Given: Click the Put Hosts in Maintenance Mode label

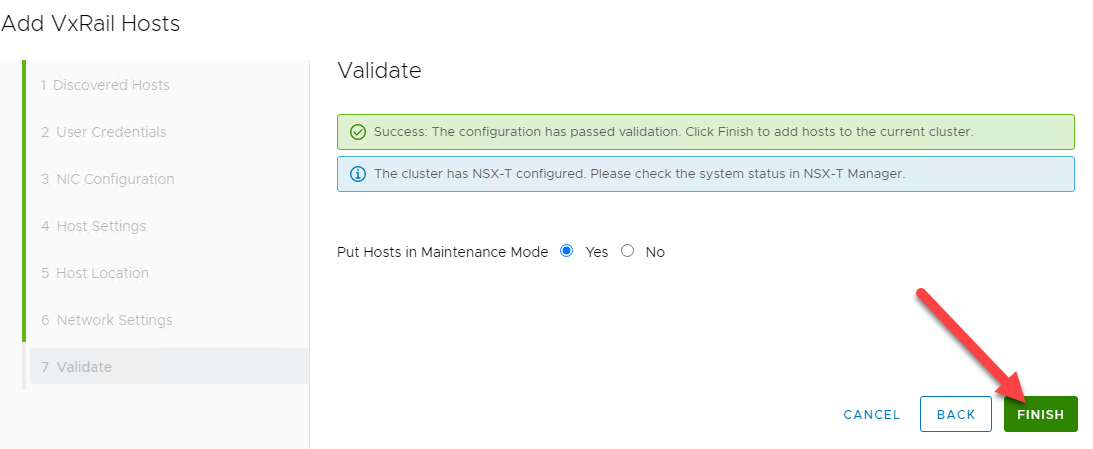Looking at the screenshot, I should (x=443, y=252).
